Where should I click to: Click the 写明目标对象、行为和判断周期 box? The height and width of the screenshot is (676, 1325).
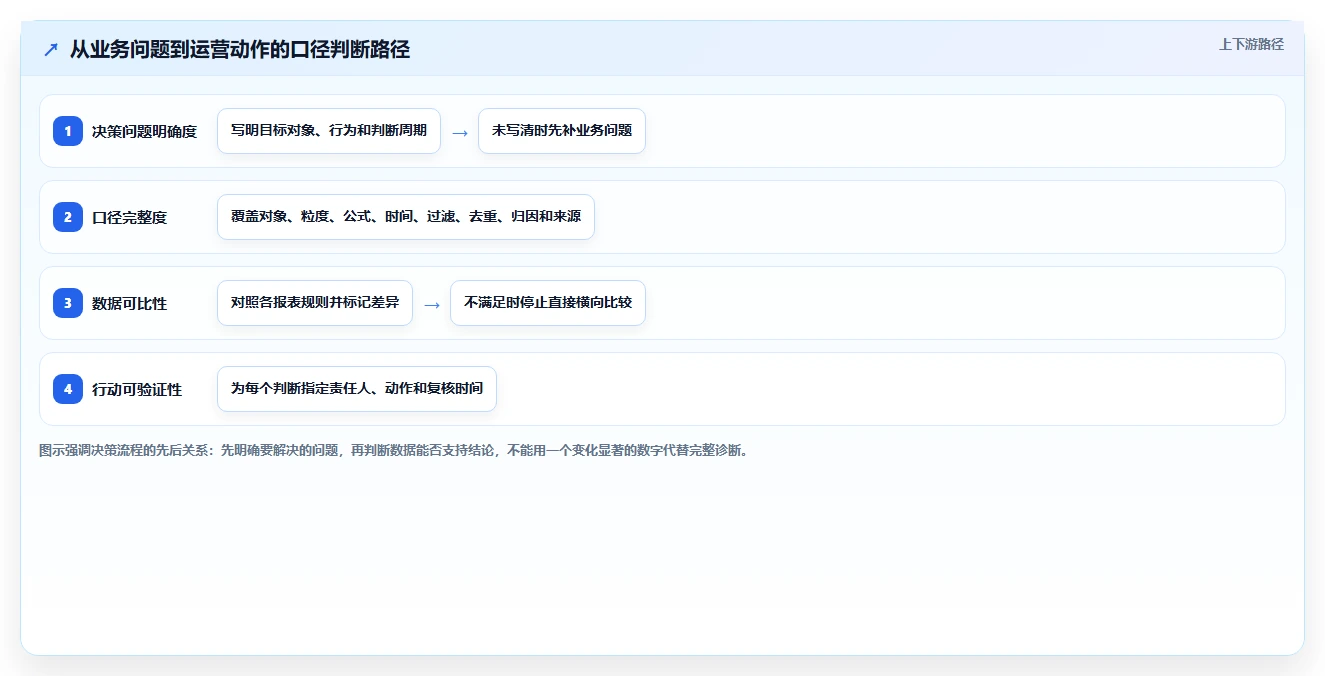coord(329,131)
